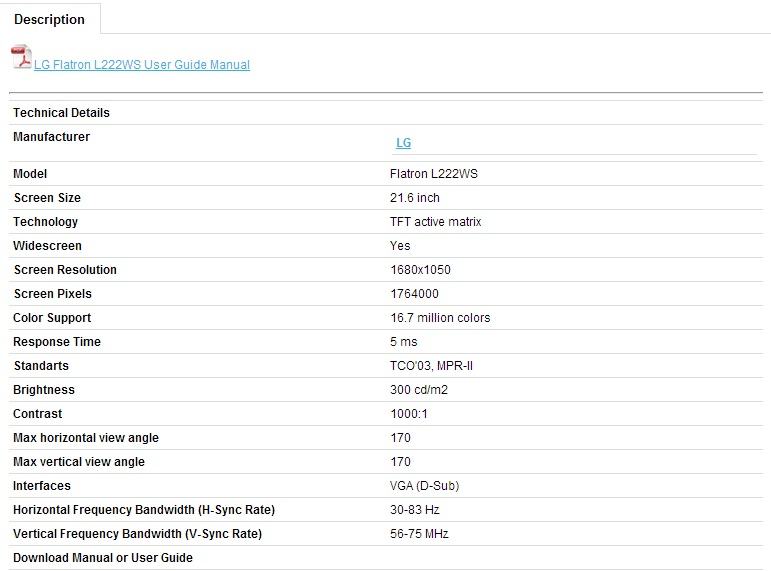The image size is (771, 571).
Task: Click the 30-83 Hz frequency value
Action: point(415,510)
